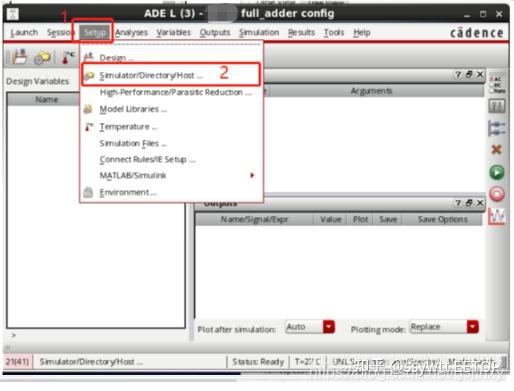
Task: Open the Results menu
Action: click(x=301, y=33)
